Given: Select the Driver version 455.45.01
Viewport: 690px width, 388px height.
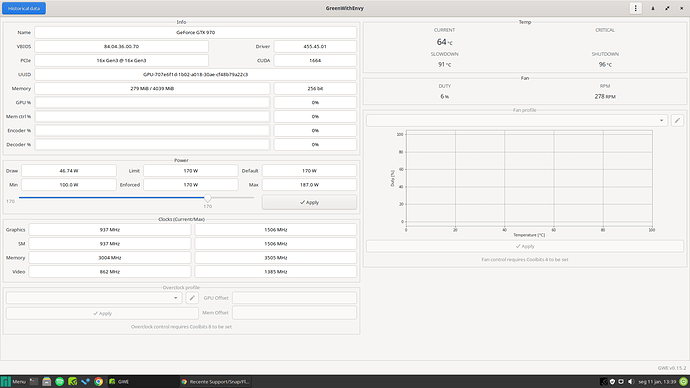Looking at the screenshot, I should click(315, 46).
